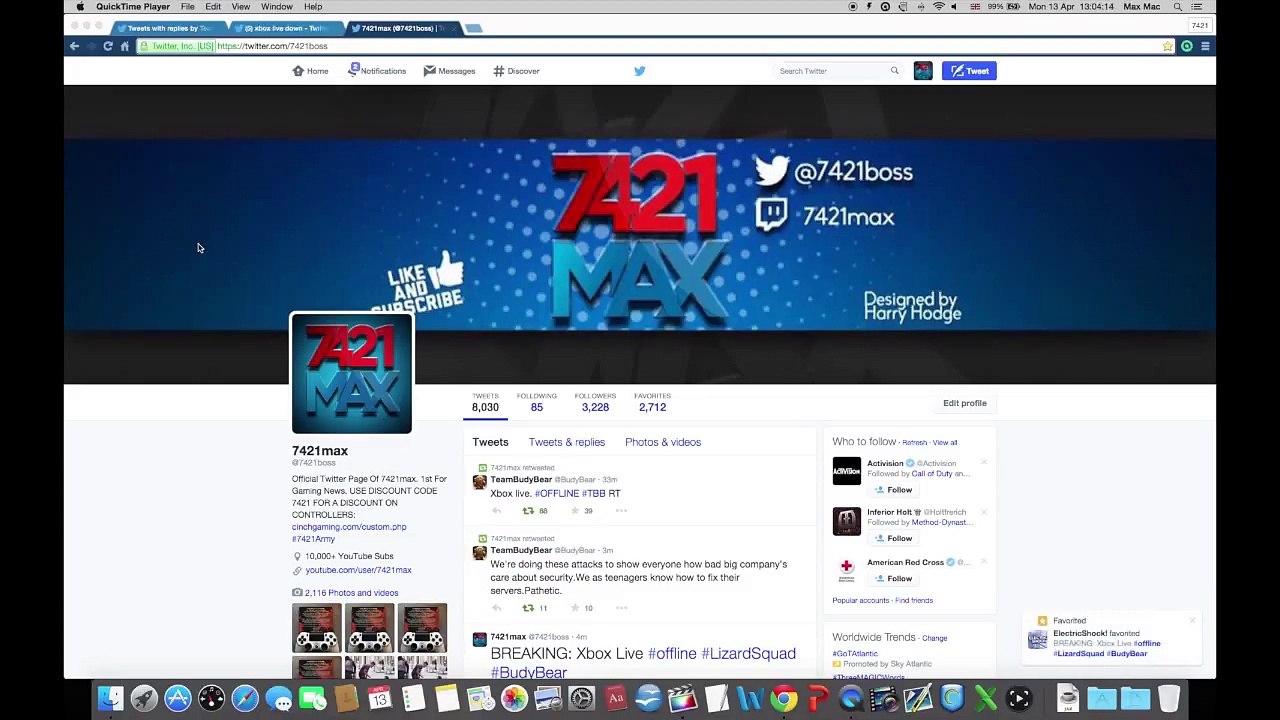Open the #GoTAtlantic trend
The image size is (1280, 720).
coord(855,654)
